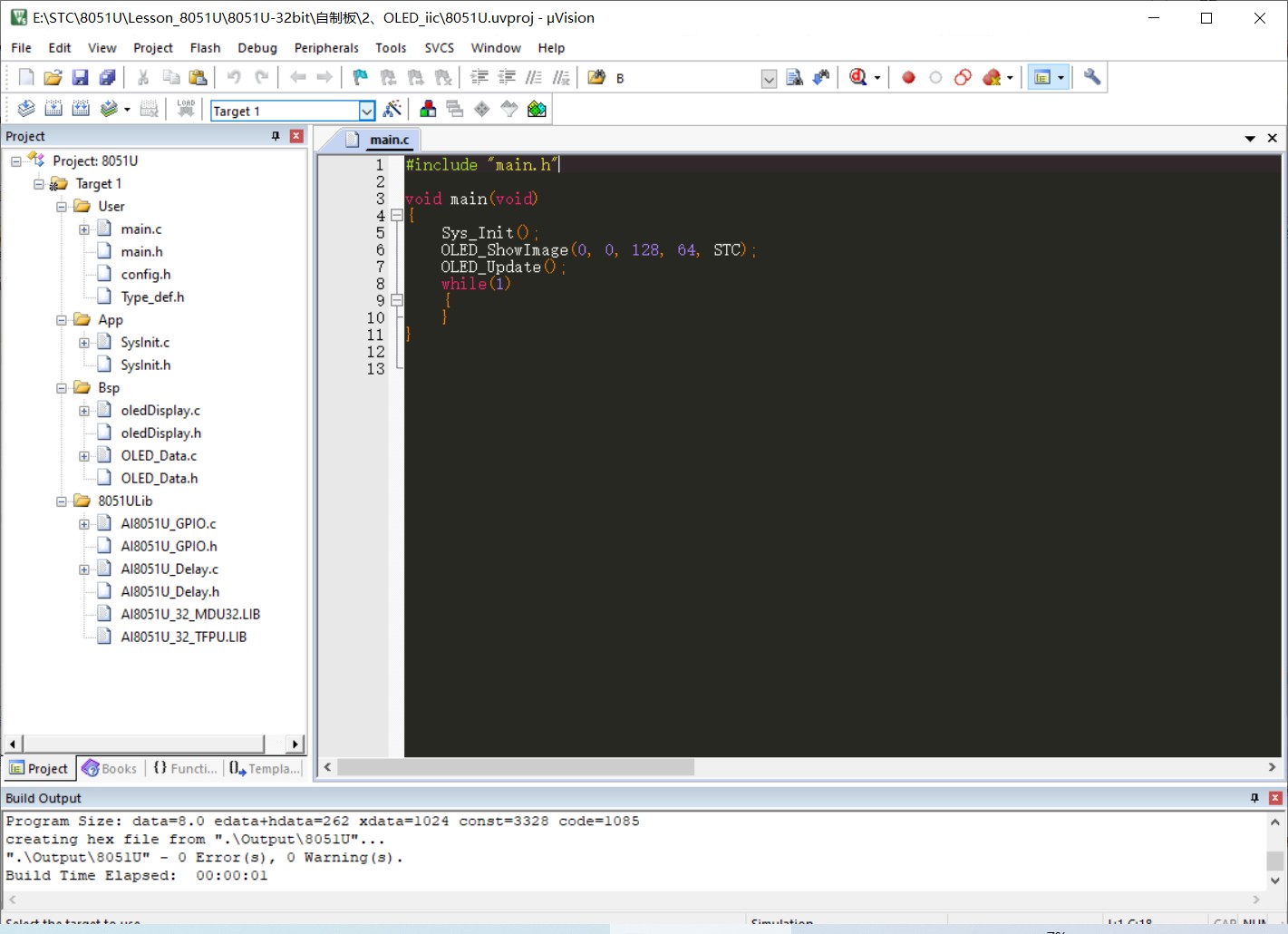Click the Build target toolbar icon
1288x934 pixels.
pyautogui.click(x=53, y=110)
